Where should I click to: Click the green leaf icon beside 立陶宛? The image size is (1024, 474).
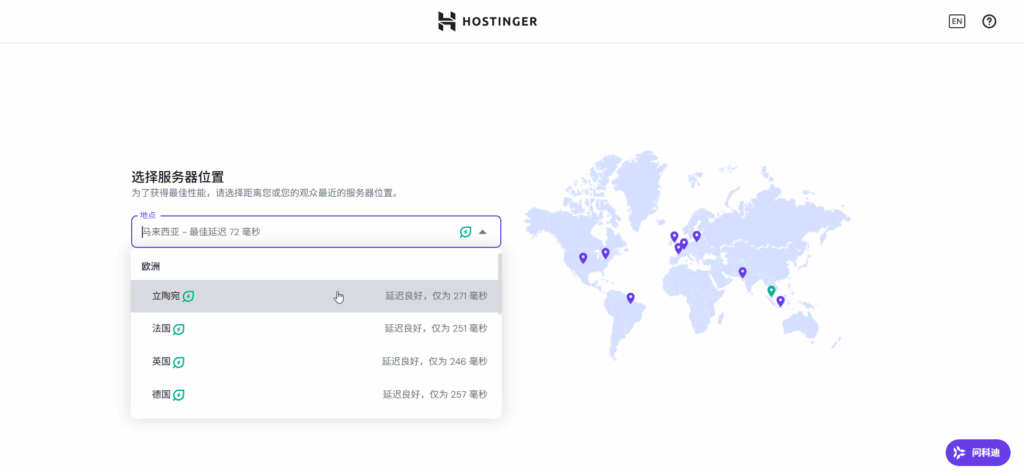(188, 296)
